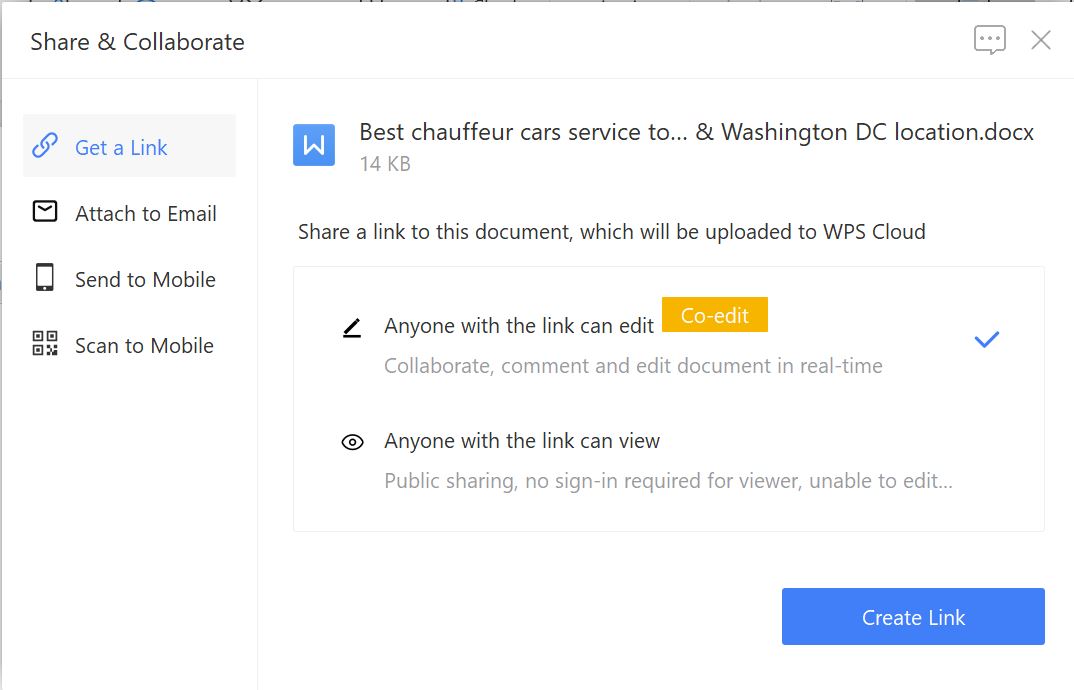Click the Create Link button
The width and height of the screenshot is (1074, 690).
click(911, 616)
